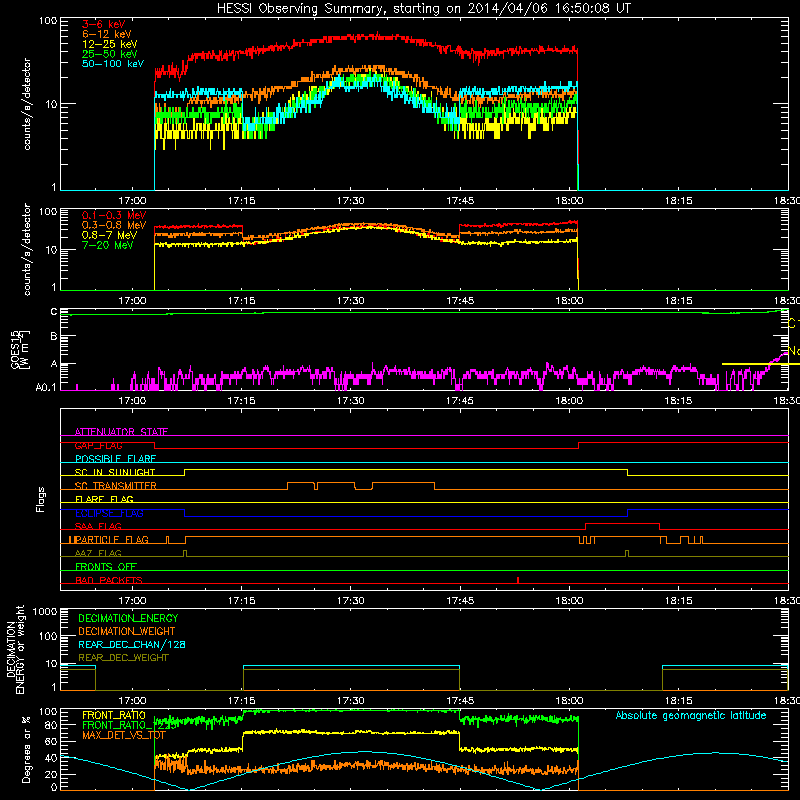Screen dimensions: 800x800
Task: Click the REAR_DEC_WEIGHT legend label
Action: click(123, 658)
